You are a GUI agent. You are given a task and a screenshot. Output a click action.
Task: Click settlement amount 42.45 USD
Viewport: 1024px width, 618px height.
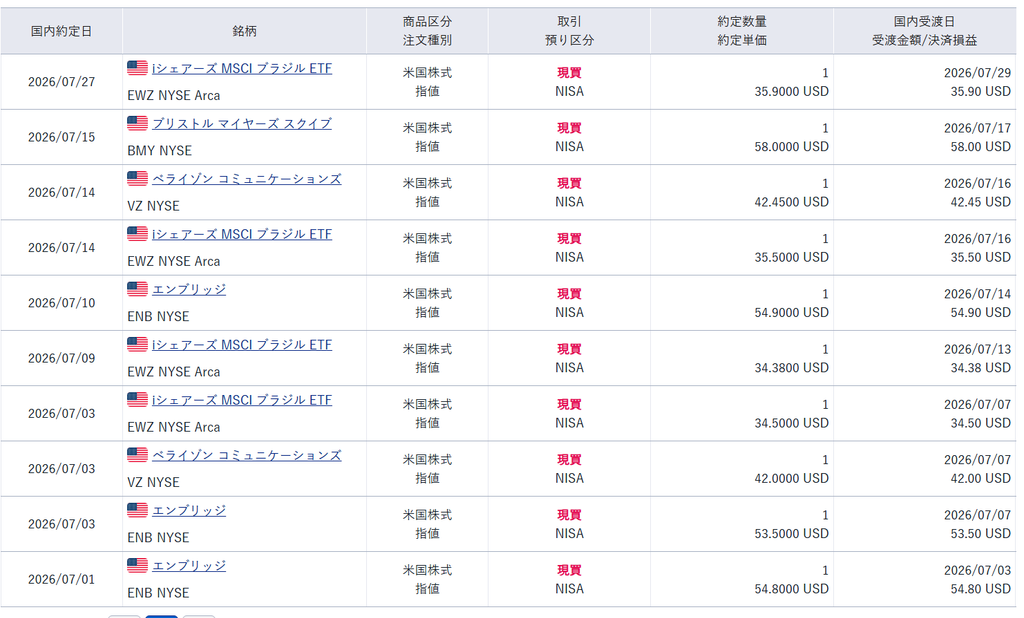pos(980,202)
